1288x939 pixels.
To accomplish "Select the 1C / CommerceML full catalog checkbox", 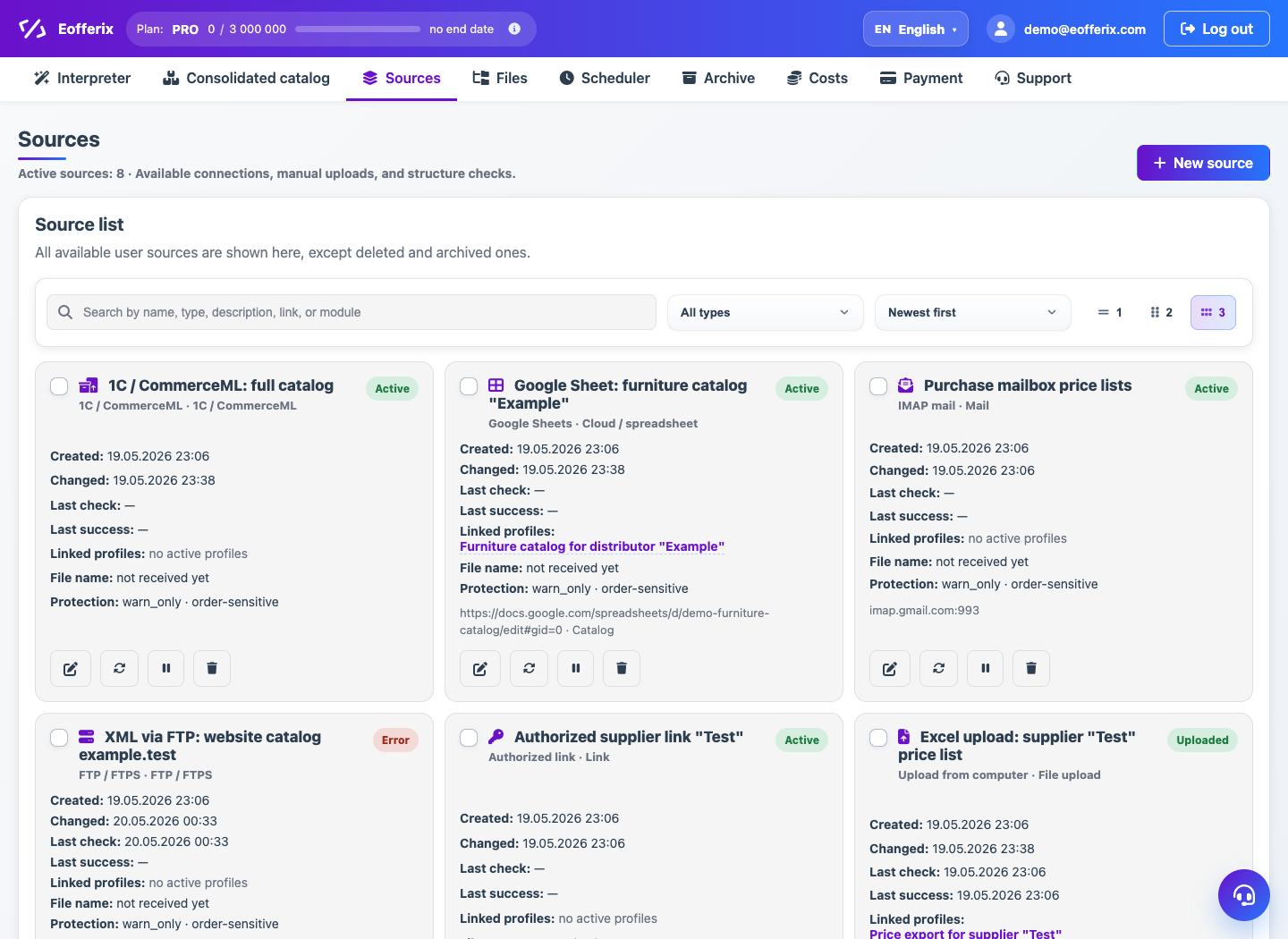I will pos(59,386).
